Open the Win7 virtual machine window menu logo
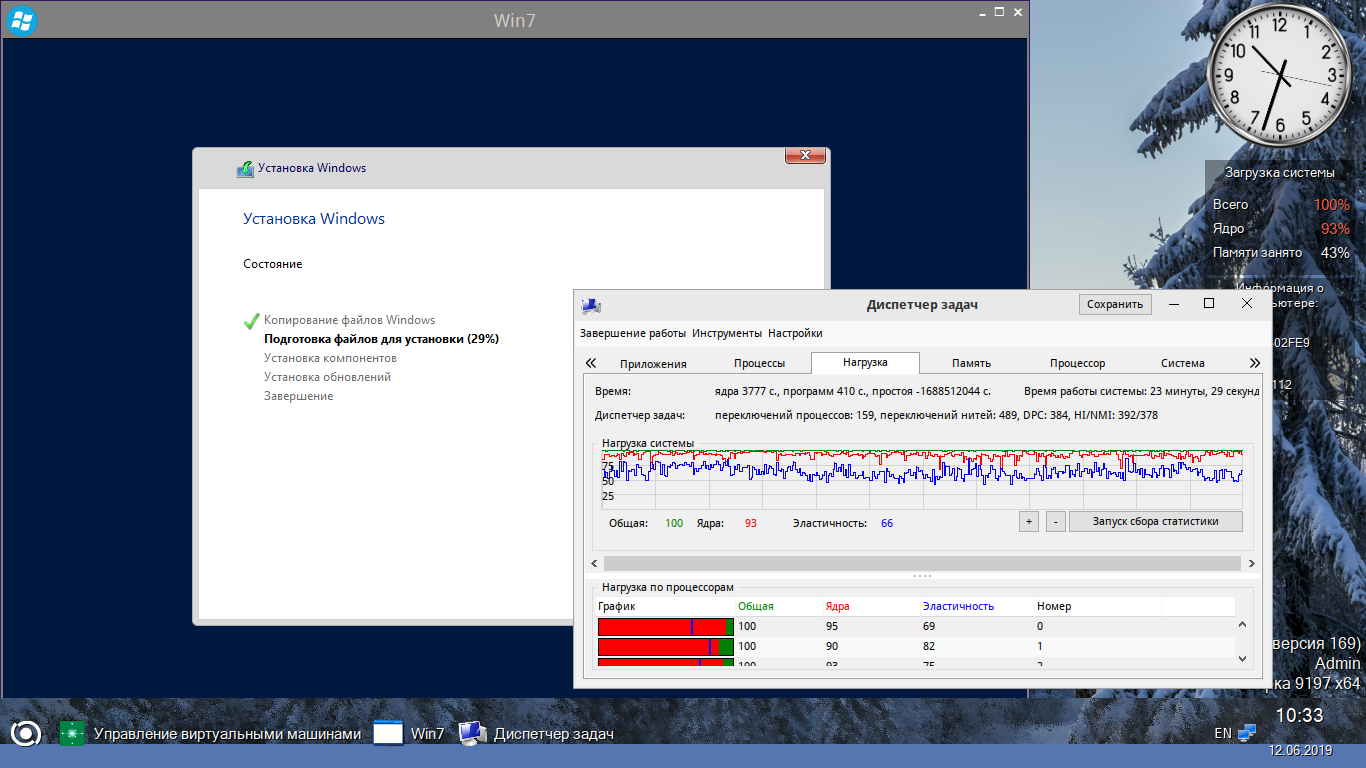 [x=21, y=19]
